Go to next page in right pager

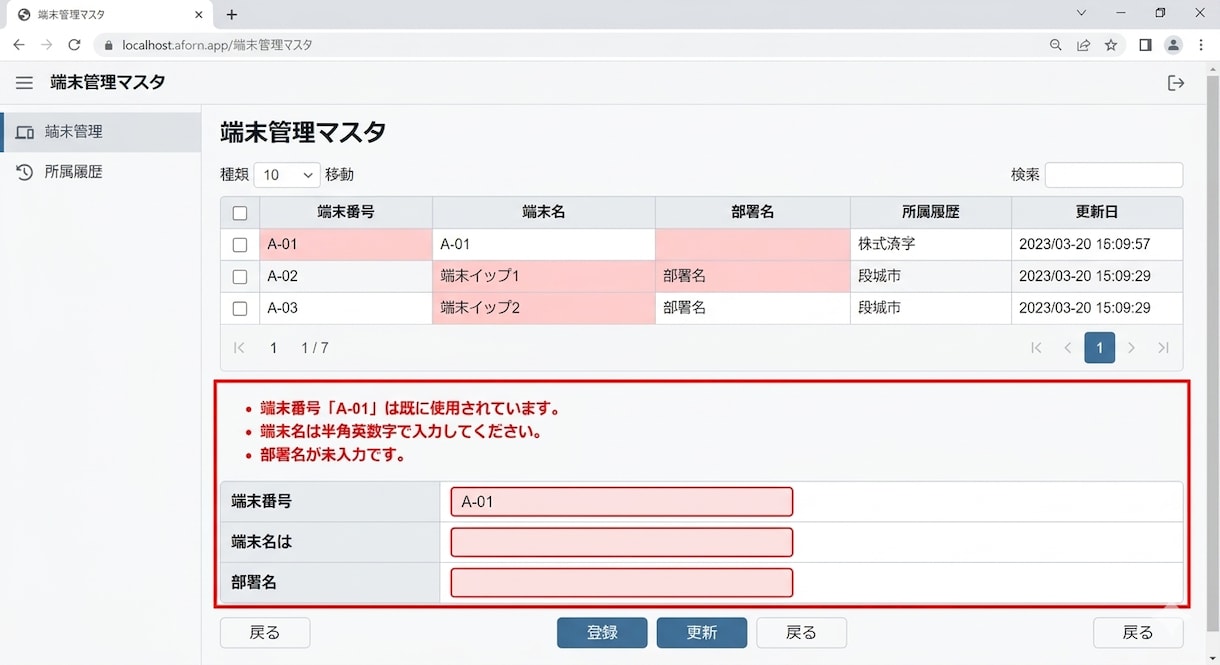point(1131,348)
